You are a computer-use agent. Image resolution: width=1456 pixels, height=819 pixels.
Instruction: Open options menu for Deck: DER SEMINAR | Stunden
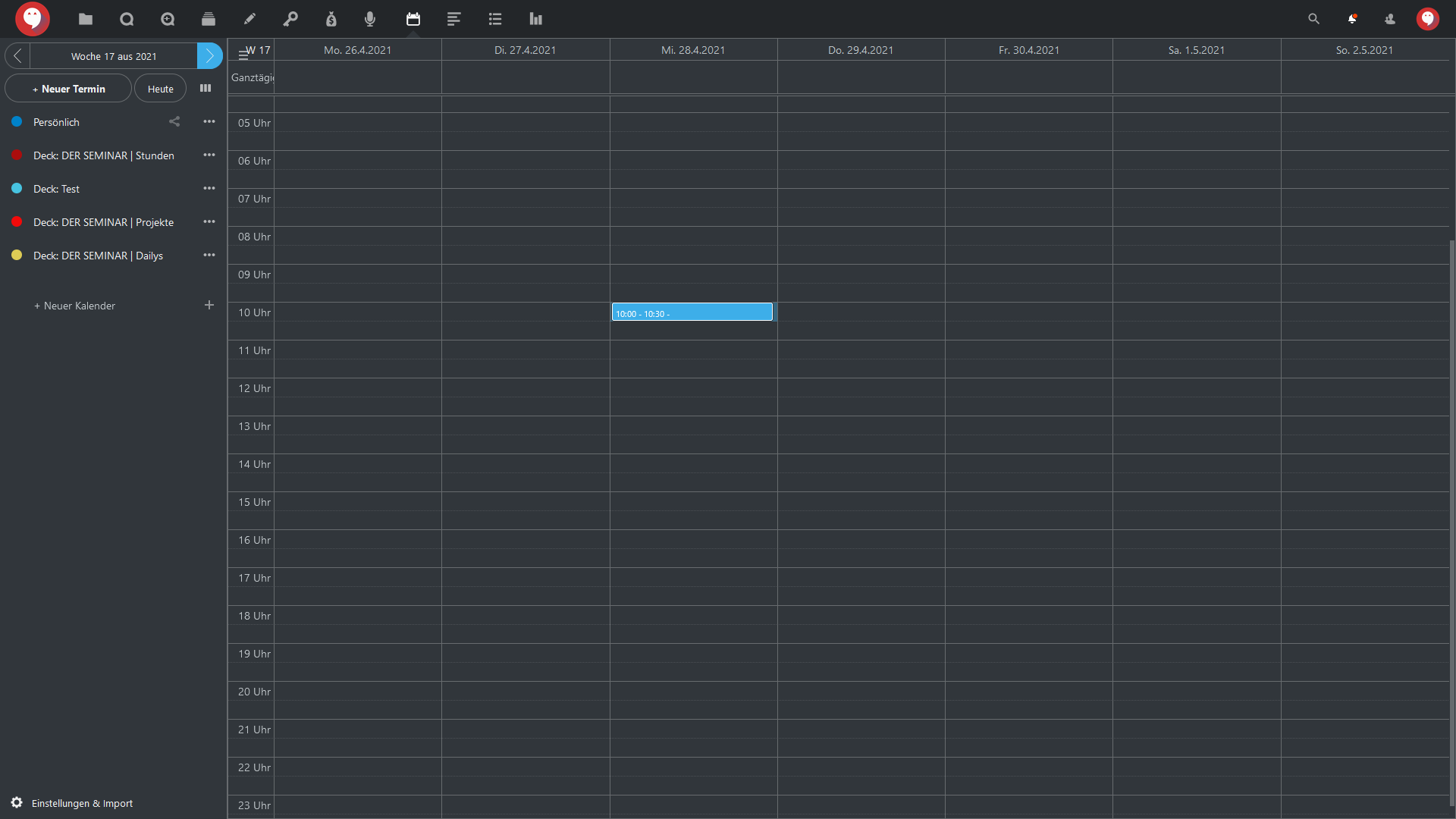click(x=209, y=155)
